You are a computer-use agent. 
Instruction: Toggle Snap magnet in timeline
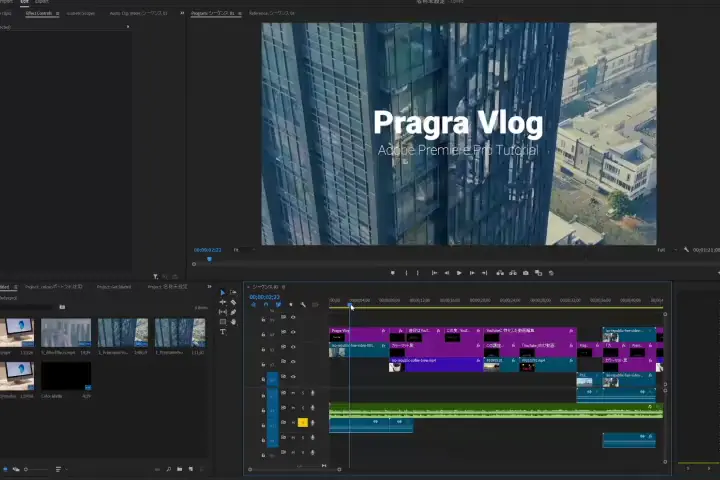(266, 305)
